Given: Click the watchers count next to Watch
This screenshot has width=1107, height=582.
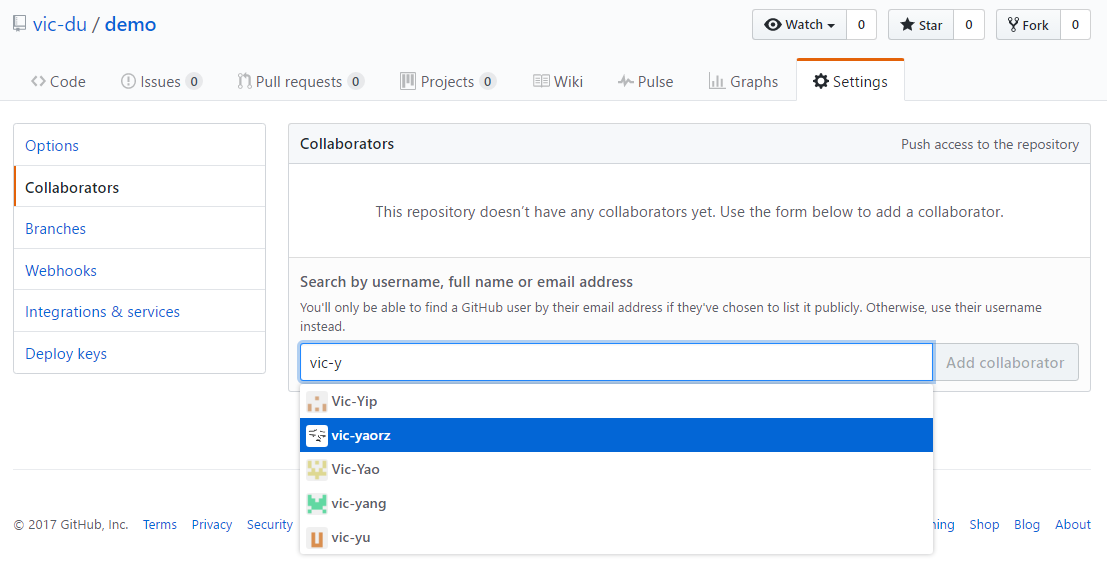Looking at the screenshot, I should click(861, 25).
